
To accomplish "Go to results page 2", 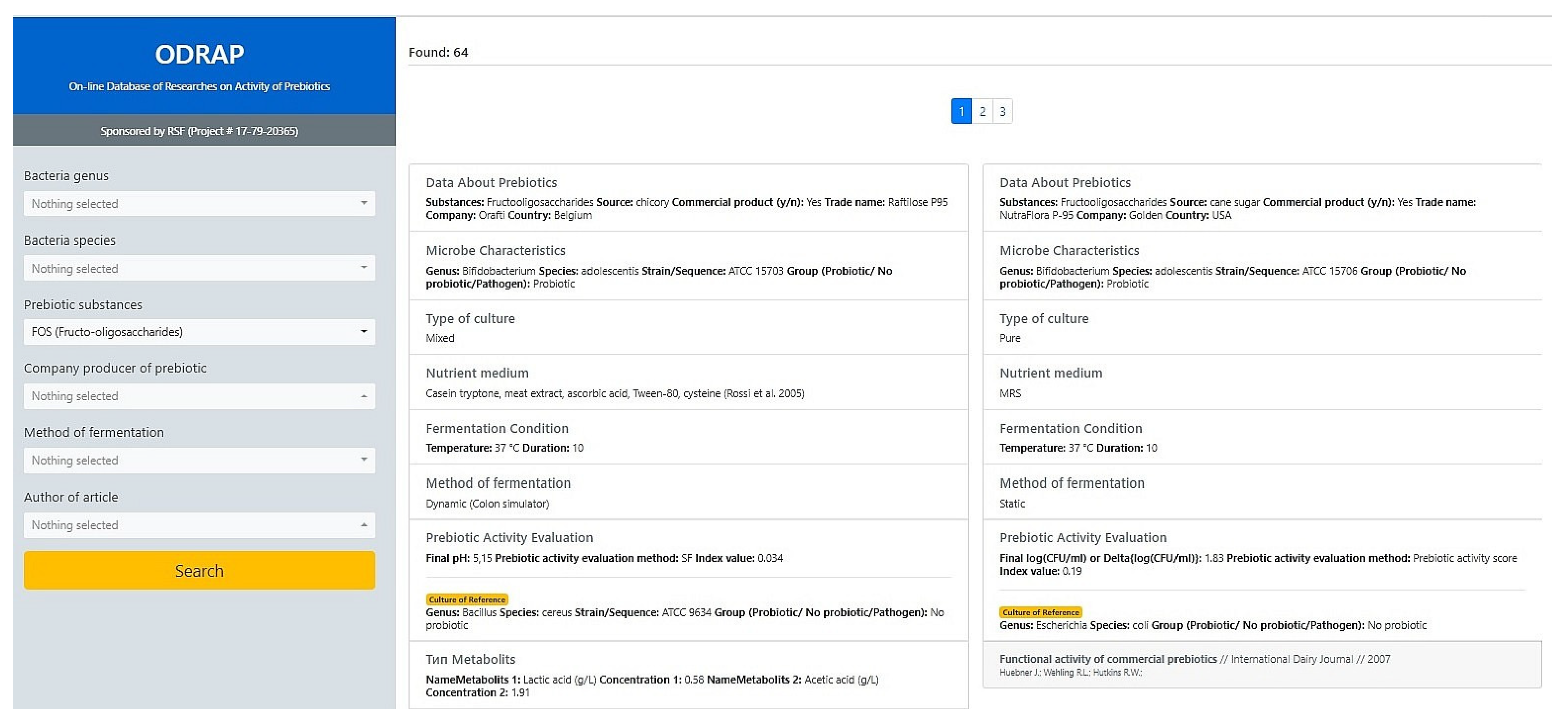I will [982, 111].
